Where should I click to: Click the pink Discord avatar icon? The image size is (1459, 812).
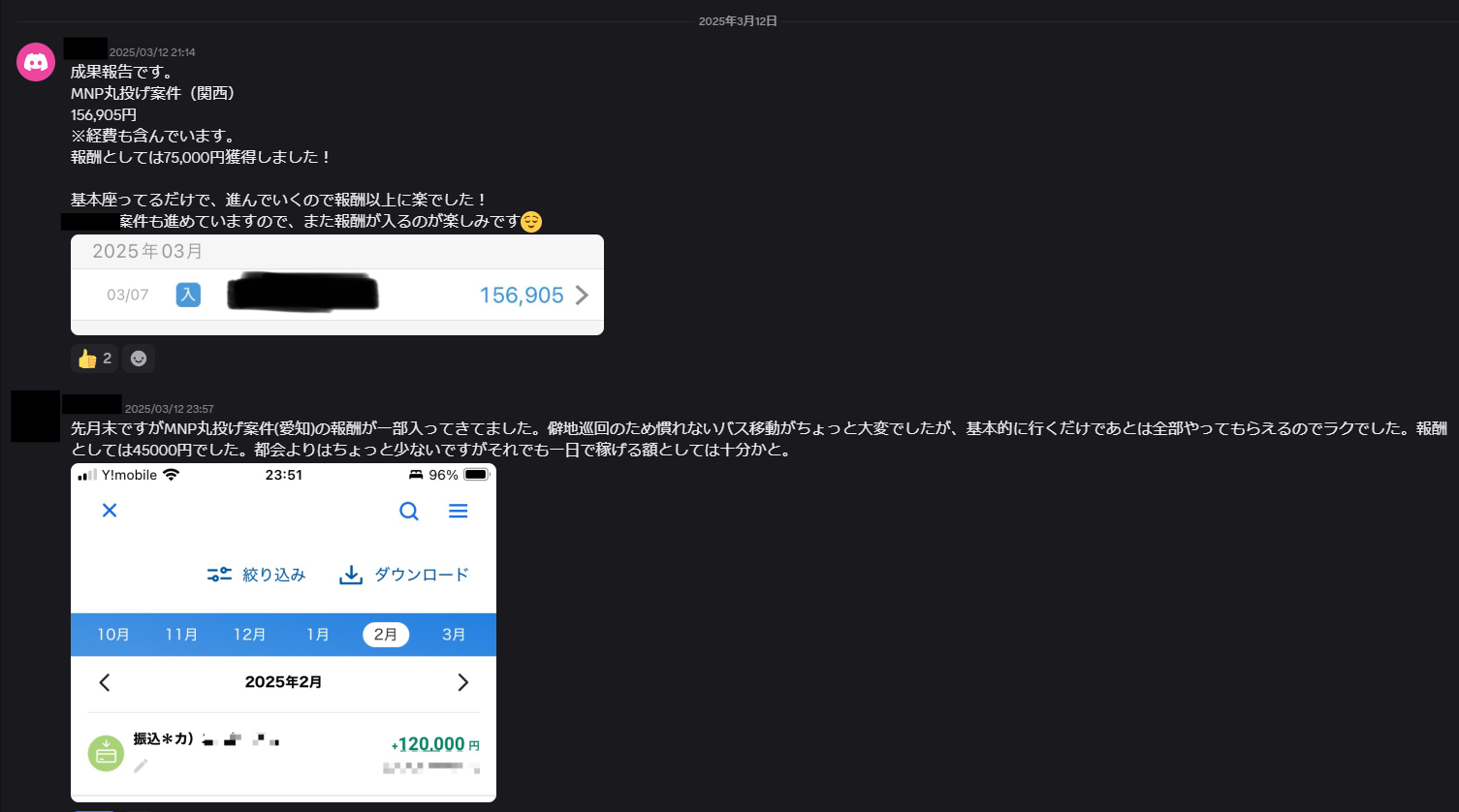tap(36, 62)
